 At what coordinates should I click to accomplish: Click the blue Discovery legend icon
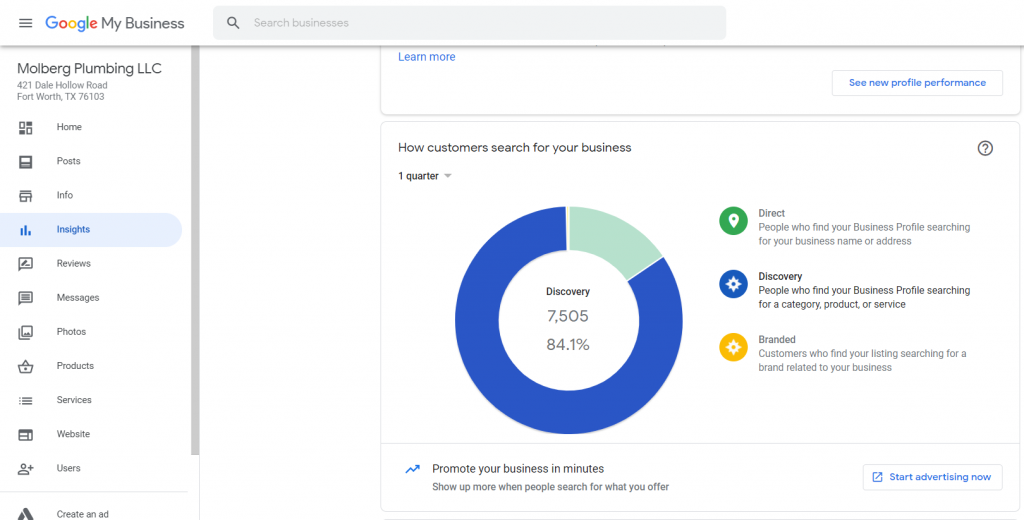(733, 284)
